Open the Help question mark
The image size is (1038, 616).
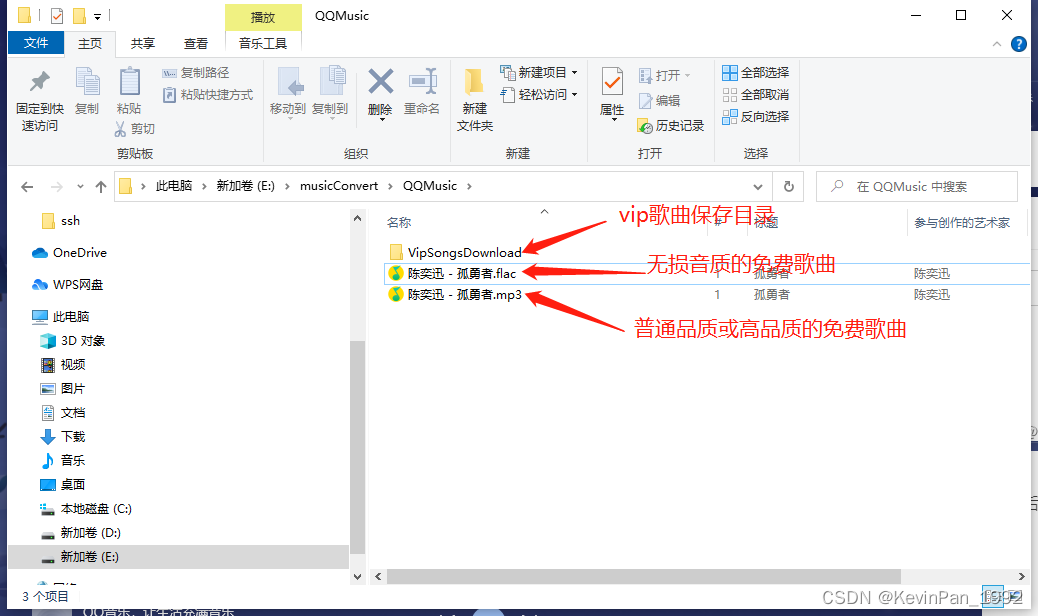(1019, 44)
